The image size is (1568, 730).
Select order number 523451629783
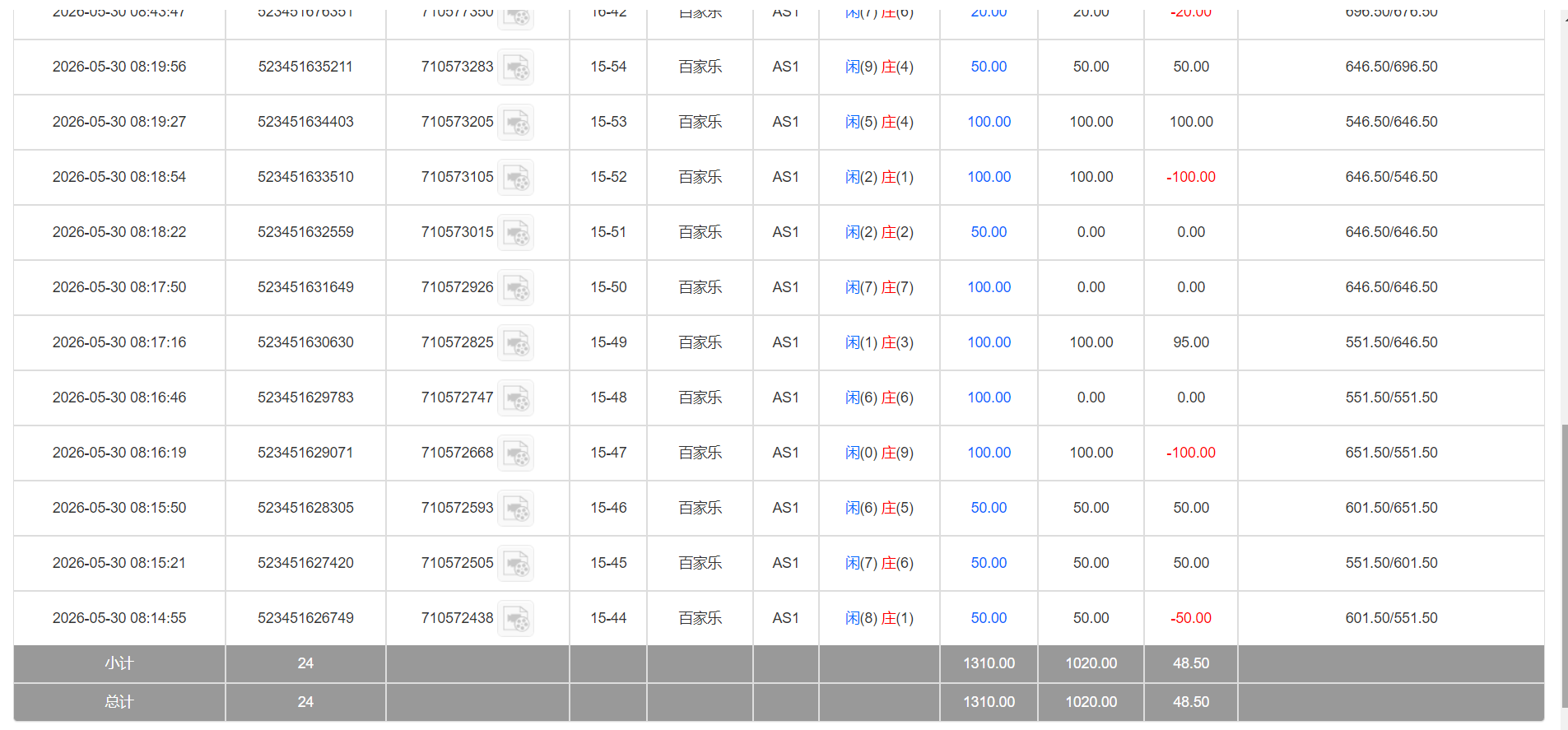[x=305, y=398]
